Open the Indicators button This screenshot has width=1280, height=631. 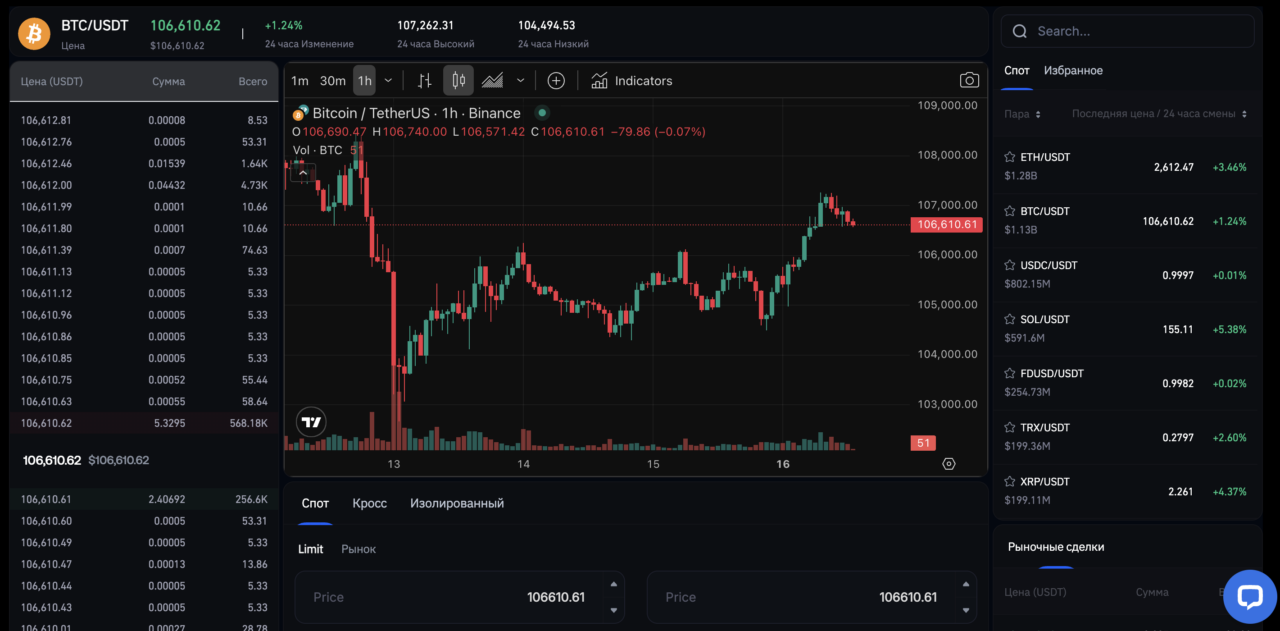[632, 81]
